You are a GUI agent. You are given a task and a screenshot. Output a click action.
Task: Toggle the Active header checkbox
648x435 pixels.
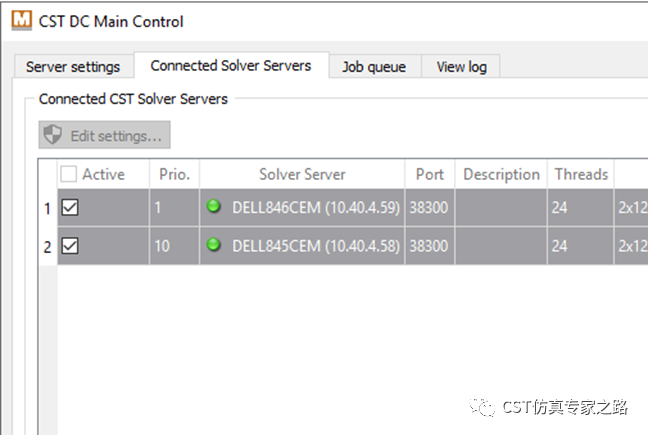click(x=68, y=174)
